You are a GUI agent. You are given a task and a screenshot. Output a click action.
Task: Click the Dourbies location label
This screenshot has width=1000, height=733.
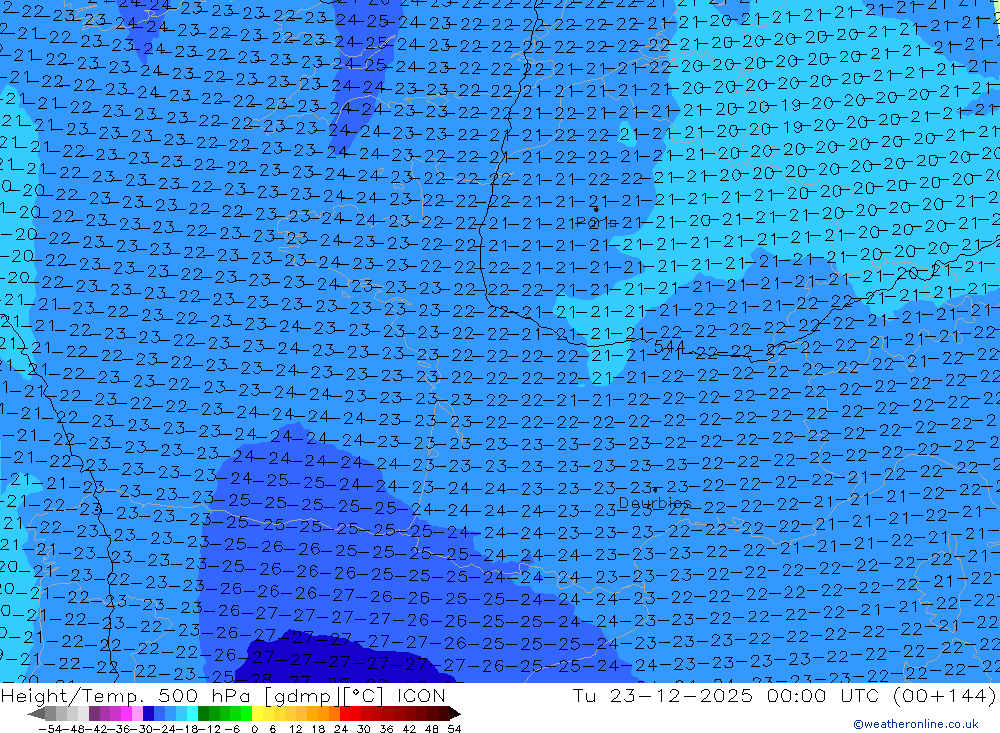(655, 503)
